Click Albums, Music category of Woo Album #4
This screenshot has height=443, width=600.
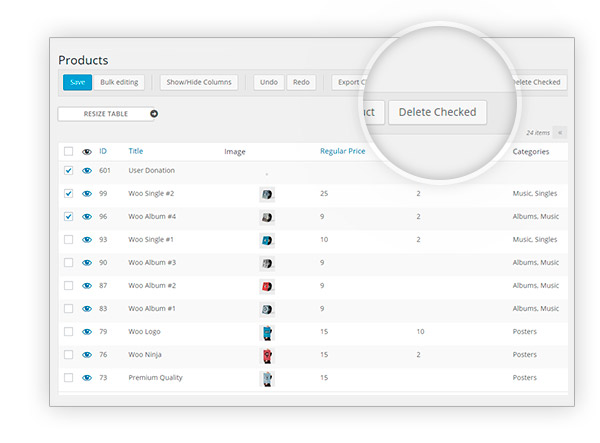(536, 217)
